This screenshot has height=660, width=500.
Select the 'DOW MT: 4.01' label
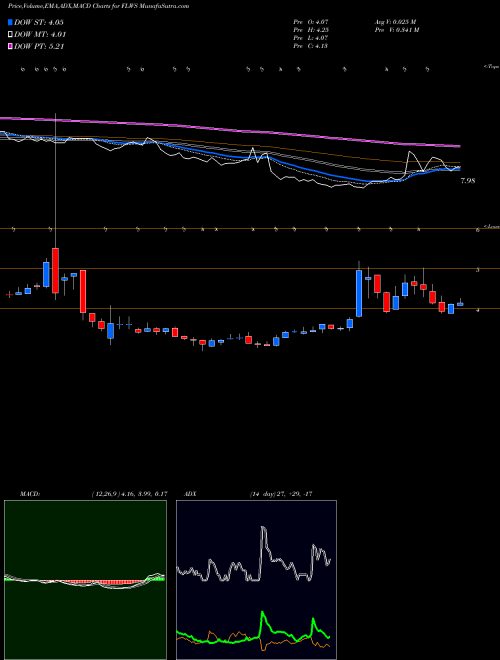coord(40,35)
